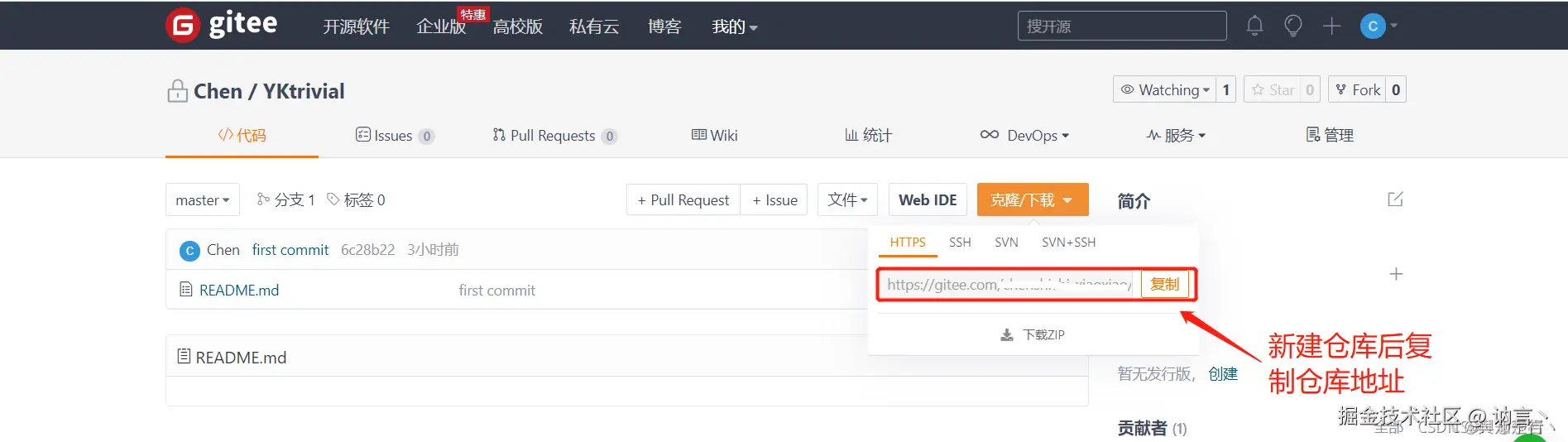Image resolution: width=1568 pixels, height=442 pixels.
Task: Click the commit hash 6c28b22
Action: click(367, 250)
